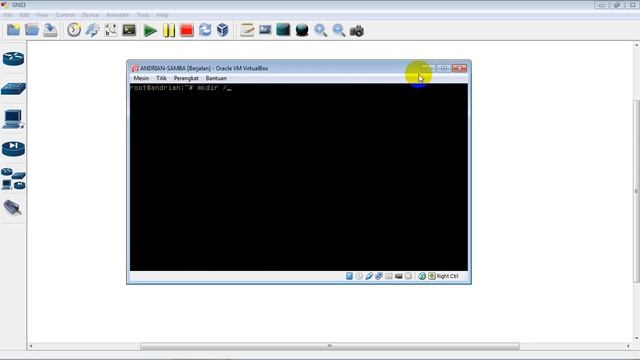640x360 pixels.
Task: Click the show interface labels icon
Action: pos(93,30)
